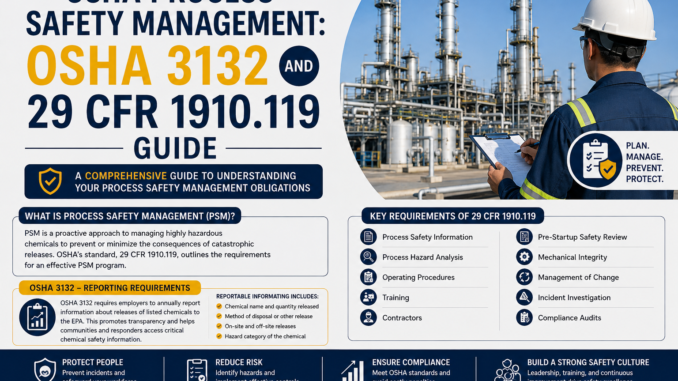678x381 pixels.
Task: Click the 'What Is Process Safety Management (PSM)?' header
Action: 130,216
